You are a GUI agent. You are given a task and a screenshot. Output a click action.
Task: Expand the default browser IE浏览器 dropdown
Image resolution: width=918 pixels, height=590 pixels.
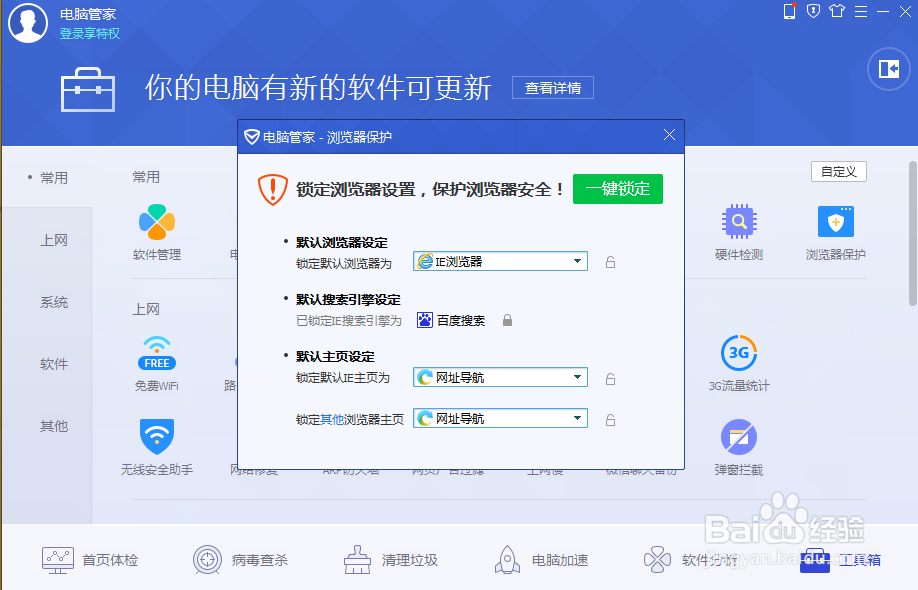coord(500,262)
